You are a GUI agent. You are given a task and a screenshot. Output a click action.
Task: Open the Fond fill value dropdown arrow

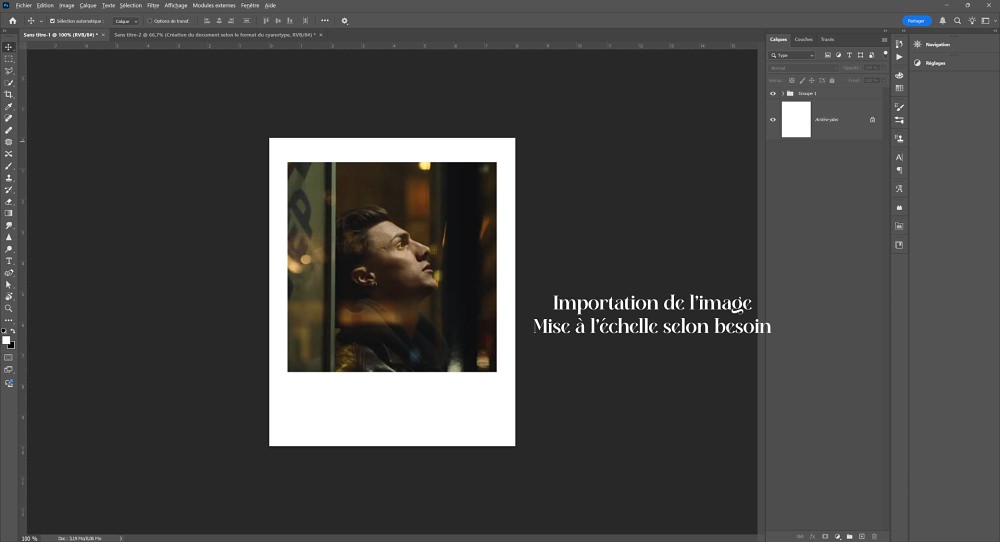(884, 80)
